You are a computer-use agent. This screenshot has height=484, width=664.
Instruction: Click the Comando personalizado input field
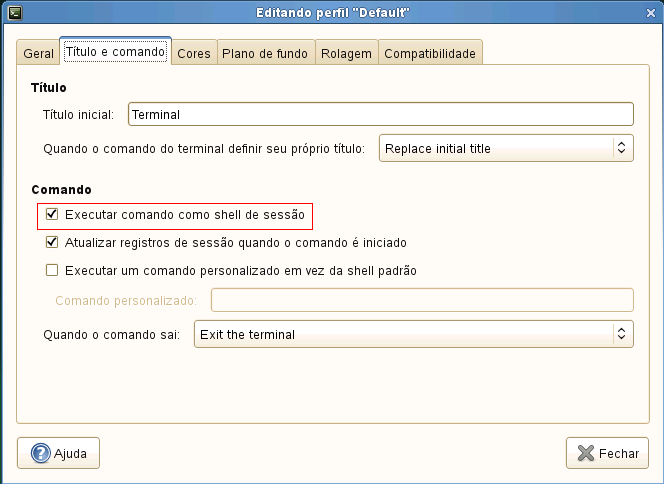coord(421,300)
